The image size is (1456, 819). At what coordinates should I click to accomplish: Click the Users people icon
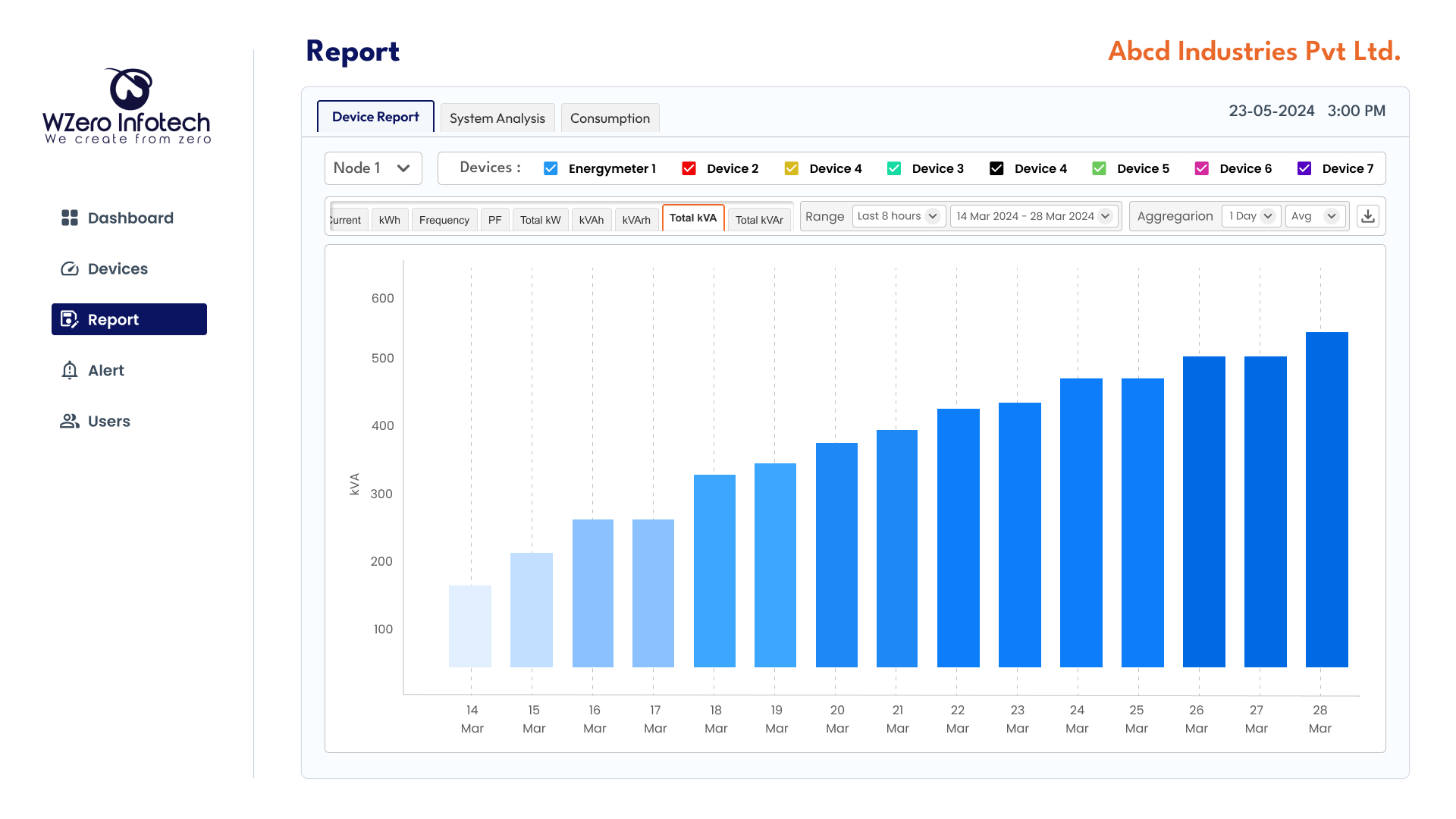pos(70,421)
